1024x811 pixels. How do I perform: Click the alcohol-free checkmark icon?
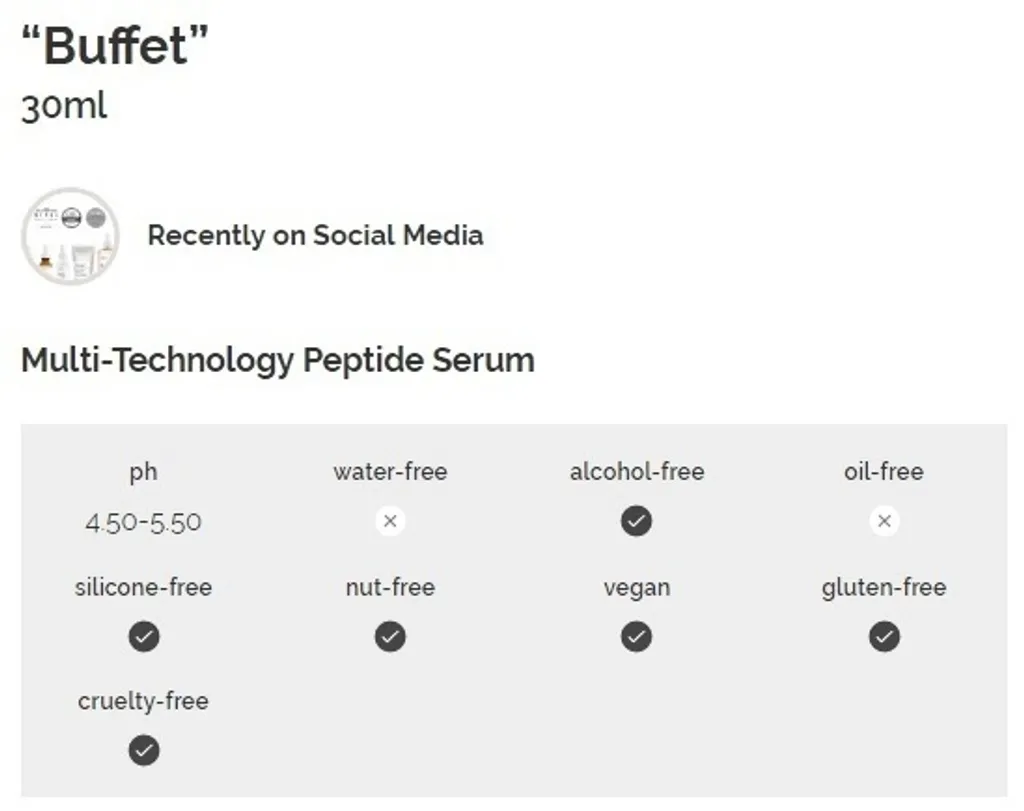636,521
